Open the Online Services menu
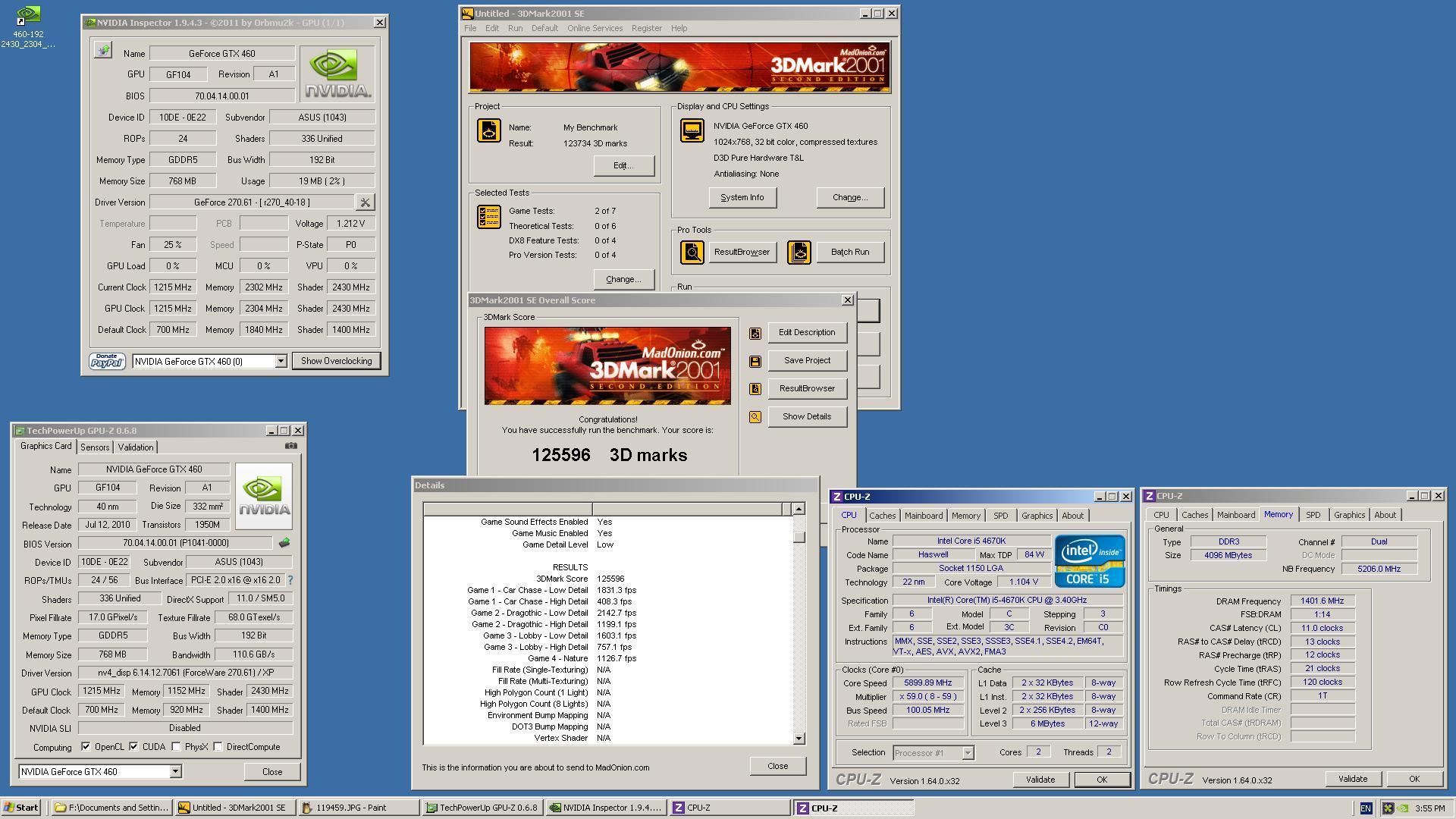The image size is (1456, 819). [595, 28]
